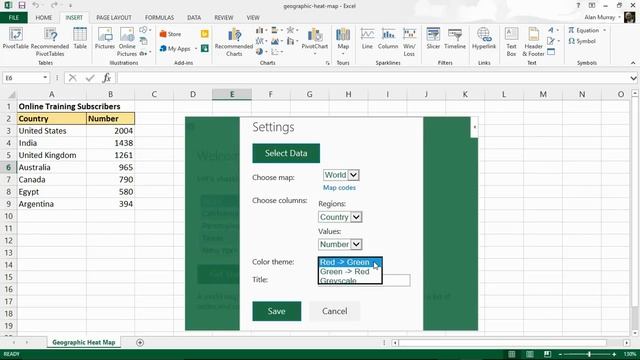Insert a Timeline filter

point(455,38)
